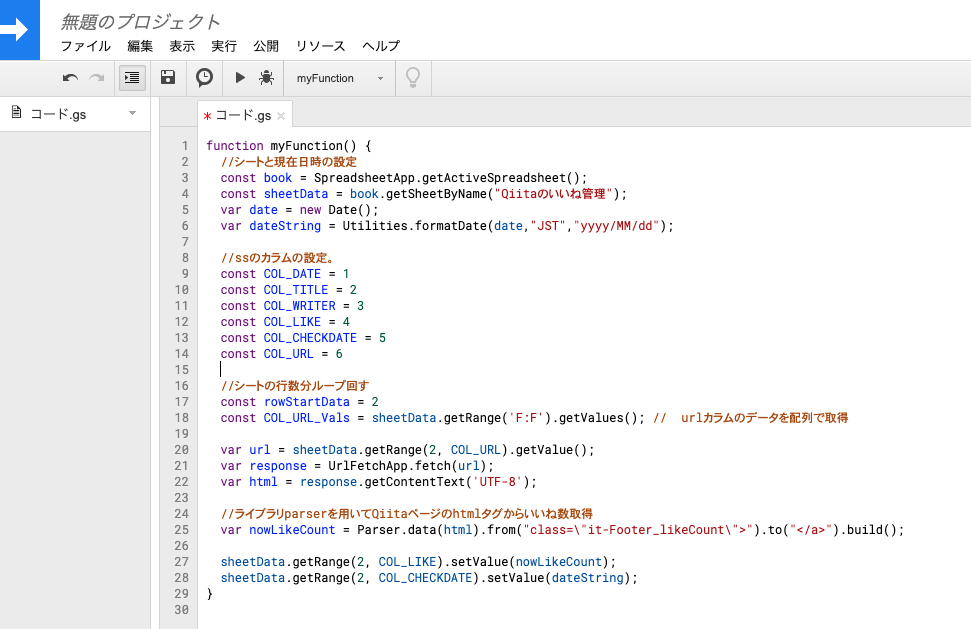Open current project's triggers clock icon
Screen dimensions: 971x629
tap(203, 77)
